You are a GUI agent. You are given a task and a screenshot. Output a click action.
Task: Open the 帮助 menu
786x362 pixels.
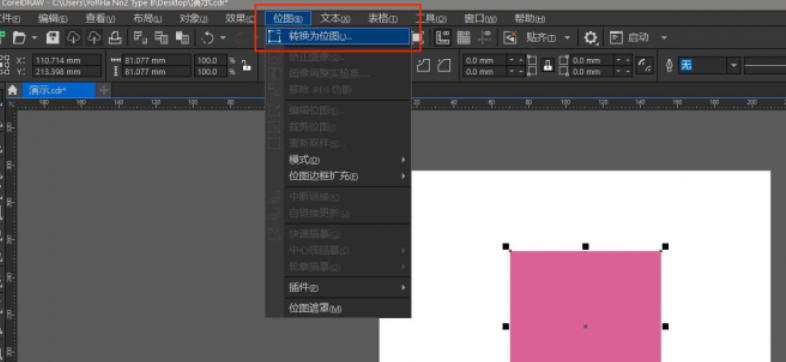530,19
